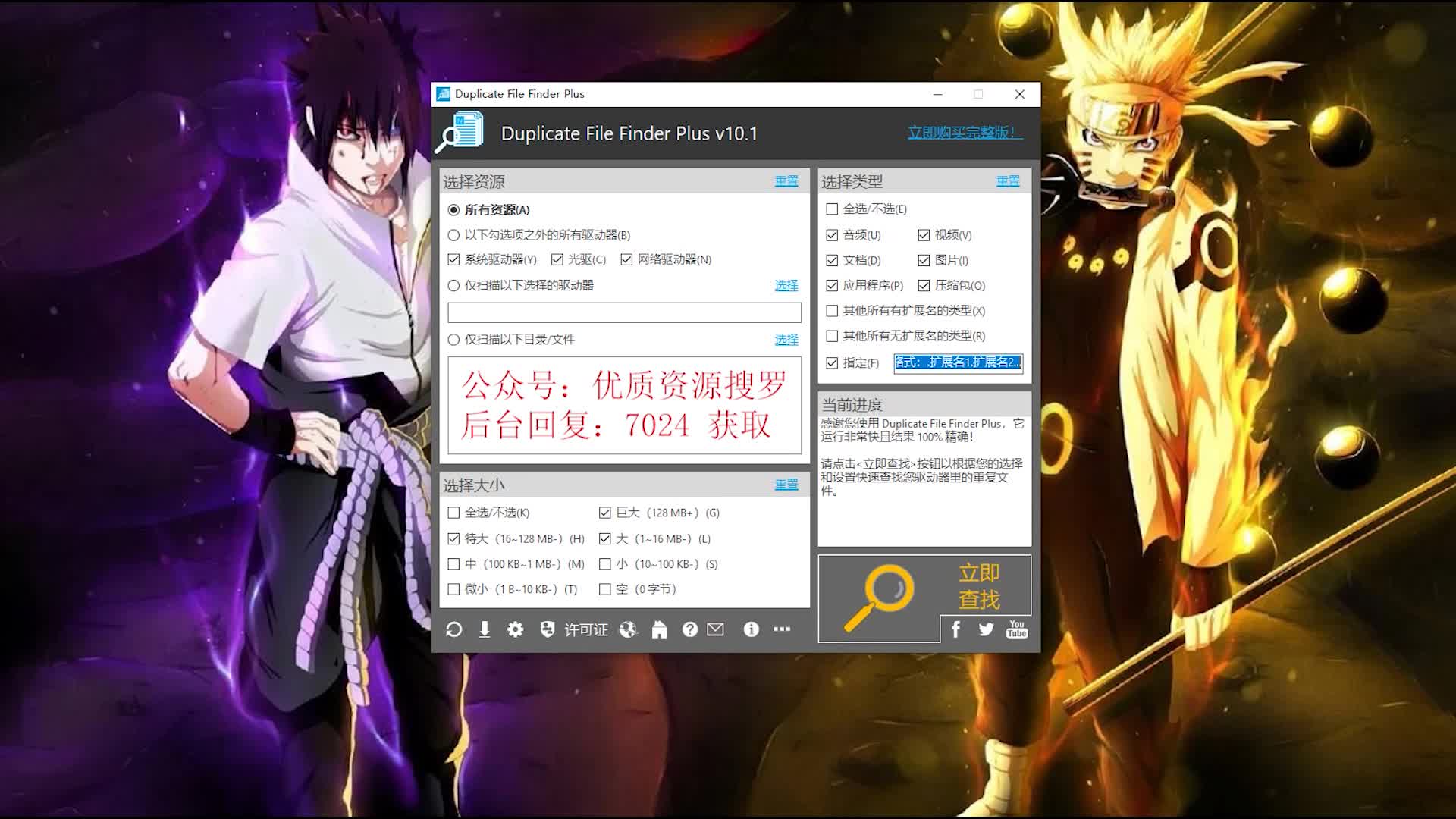Open the YouTube icon link
Viewport: 1456px width, 819px height.
pos(1017,629)
